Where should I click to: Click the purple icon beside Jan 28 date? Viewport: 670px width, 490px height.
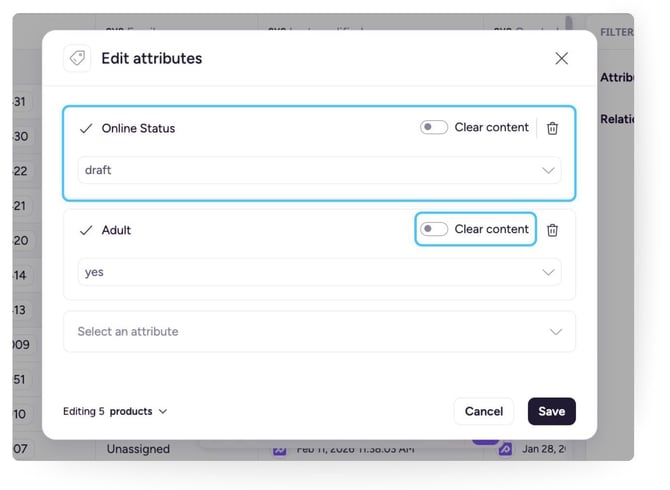[x=505, y=449]
